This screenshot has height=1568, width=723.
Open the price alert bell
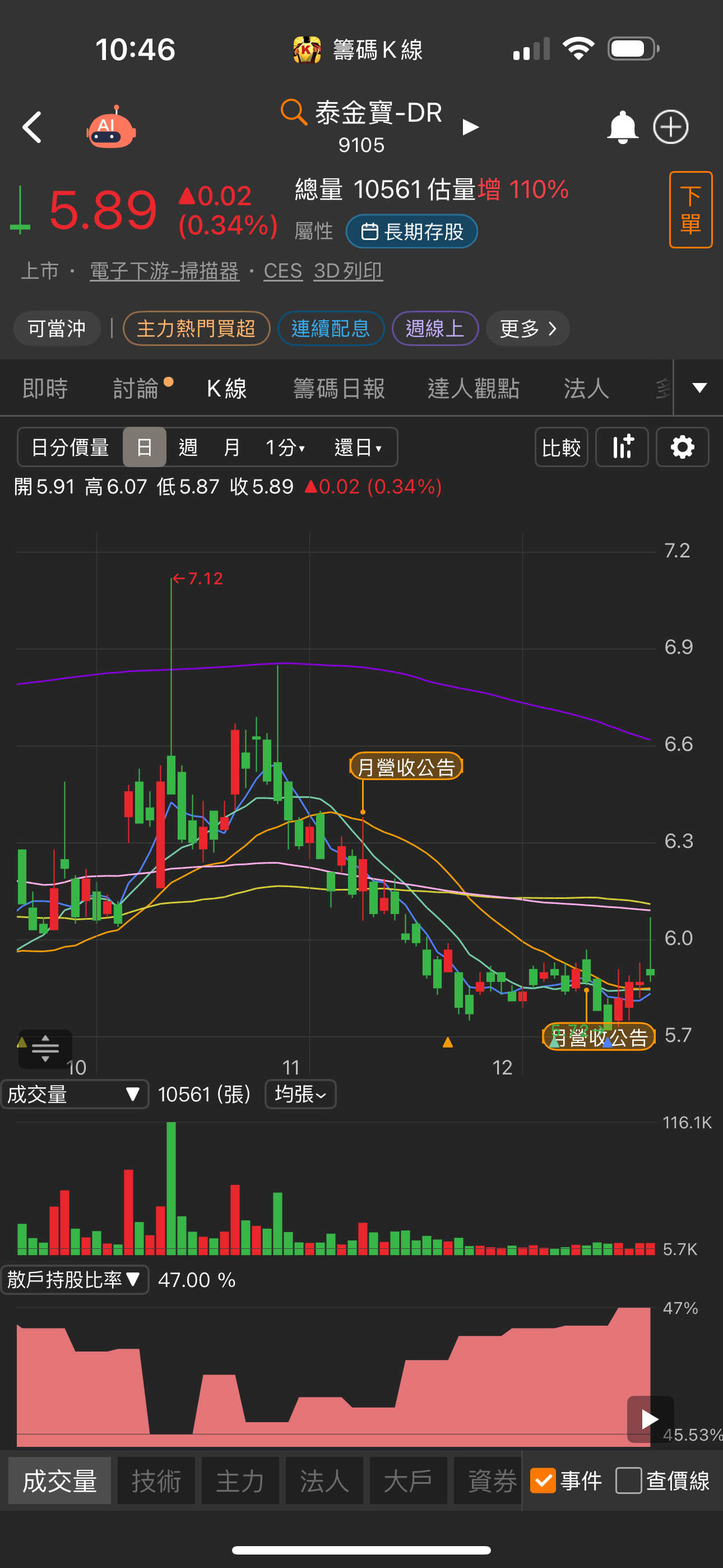pyautogui.click(x=622, y=127)
